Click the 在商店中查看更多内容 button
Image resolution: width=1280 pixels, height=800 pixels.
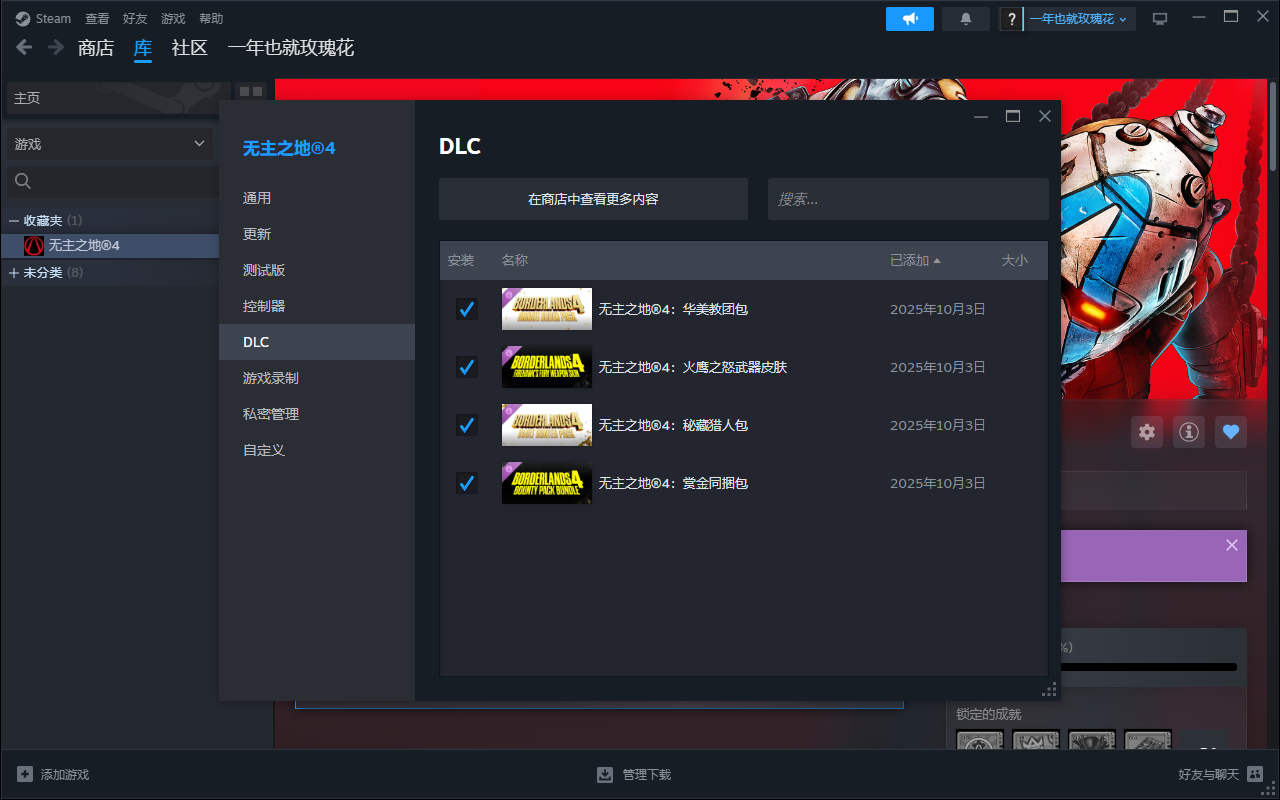pyautogui.click(x=593, y=199)
